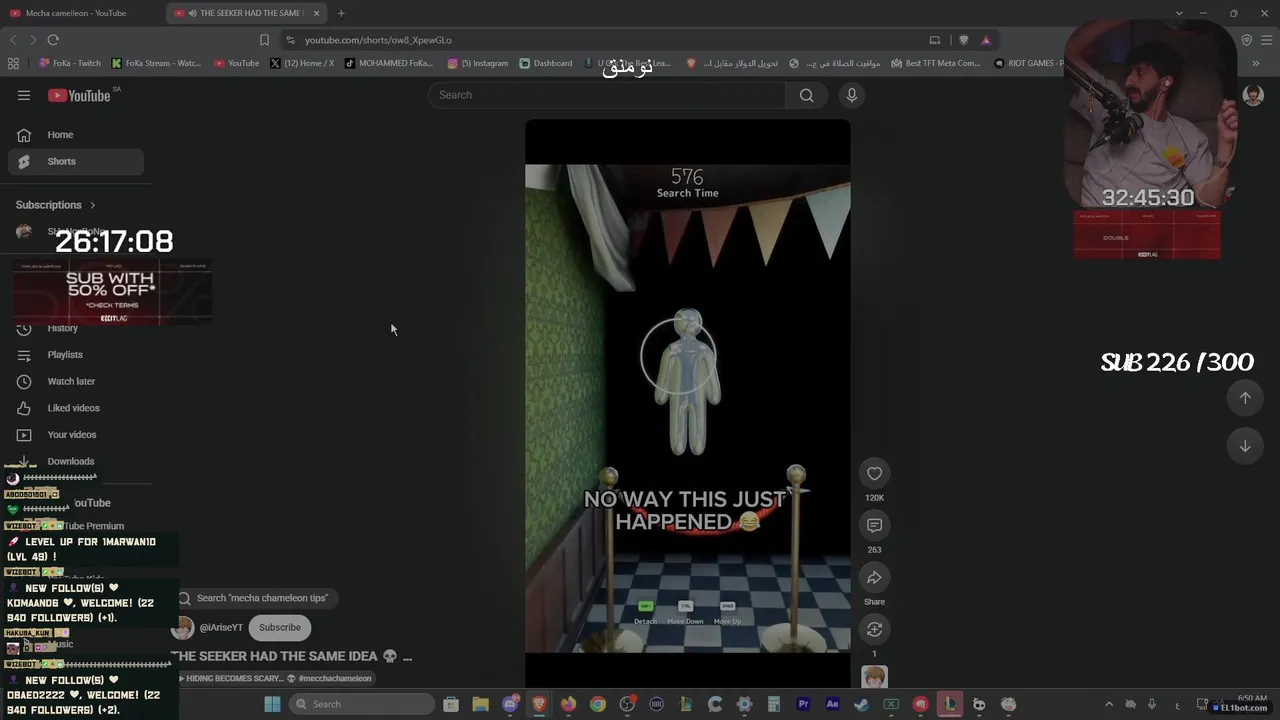1280x720 pixels.
Task: Launch Premiere Pro from taskbar
Action: 803,704
